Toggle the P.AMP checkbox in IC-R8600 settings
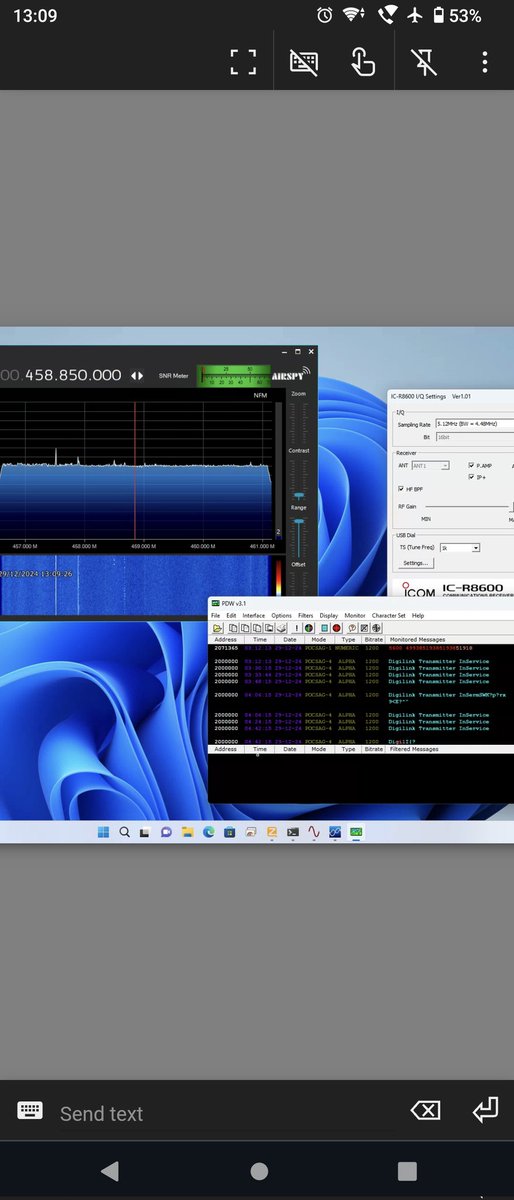The image size is (514, 1200). pos(473,465)
